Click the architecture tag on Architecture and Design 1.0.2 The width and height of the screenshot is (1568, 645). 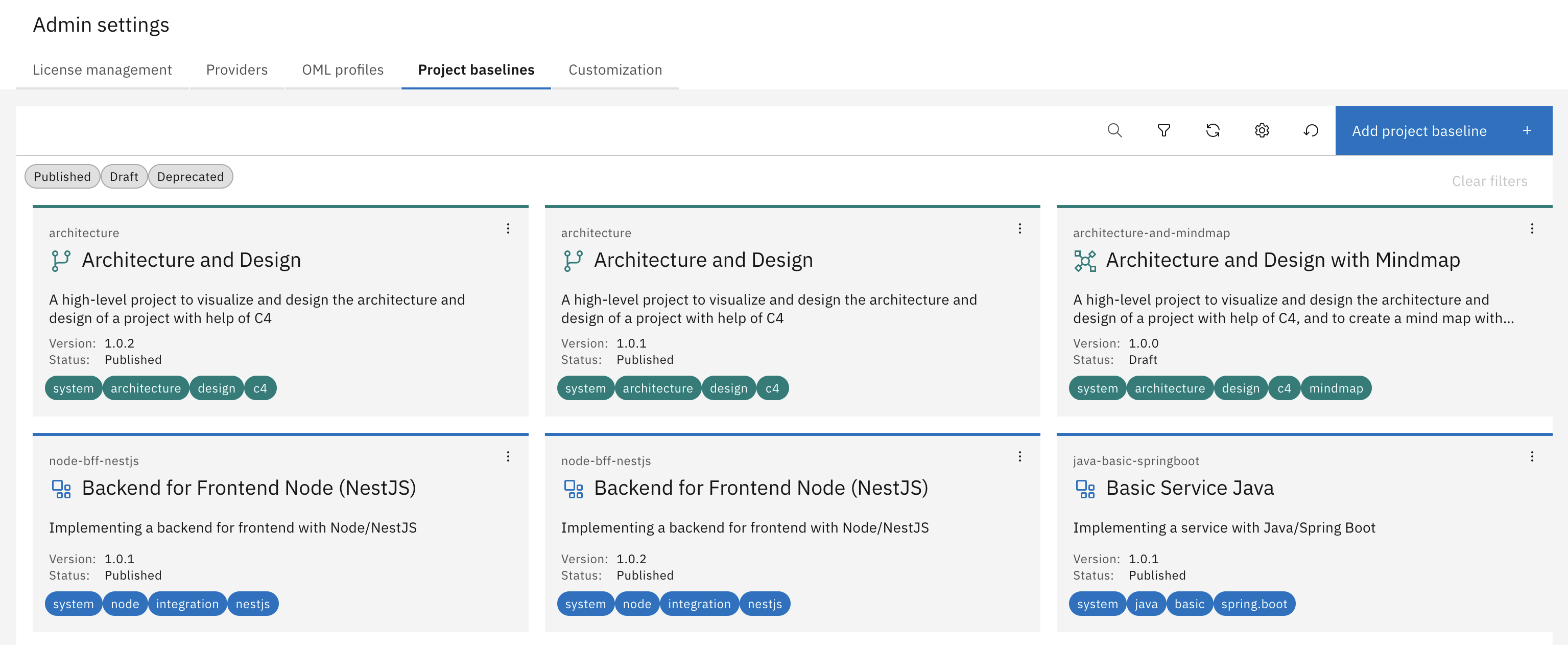(x=146, y=388)
